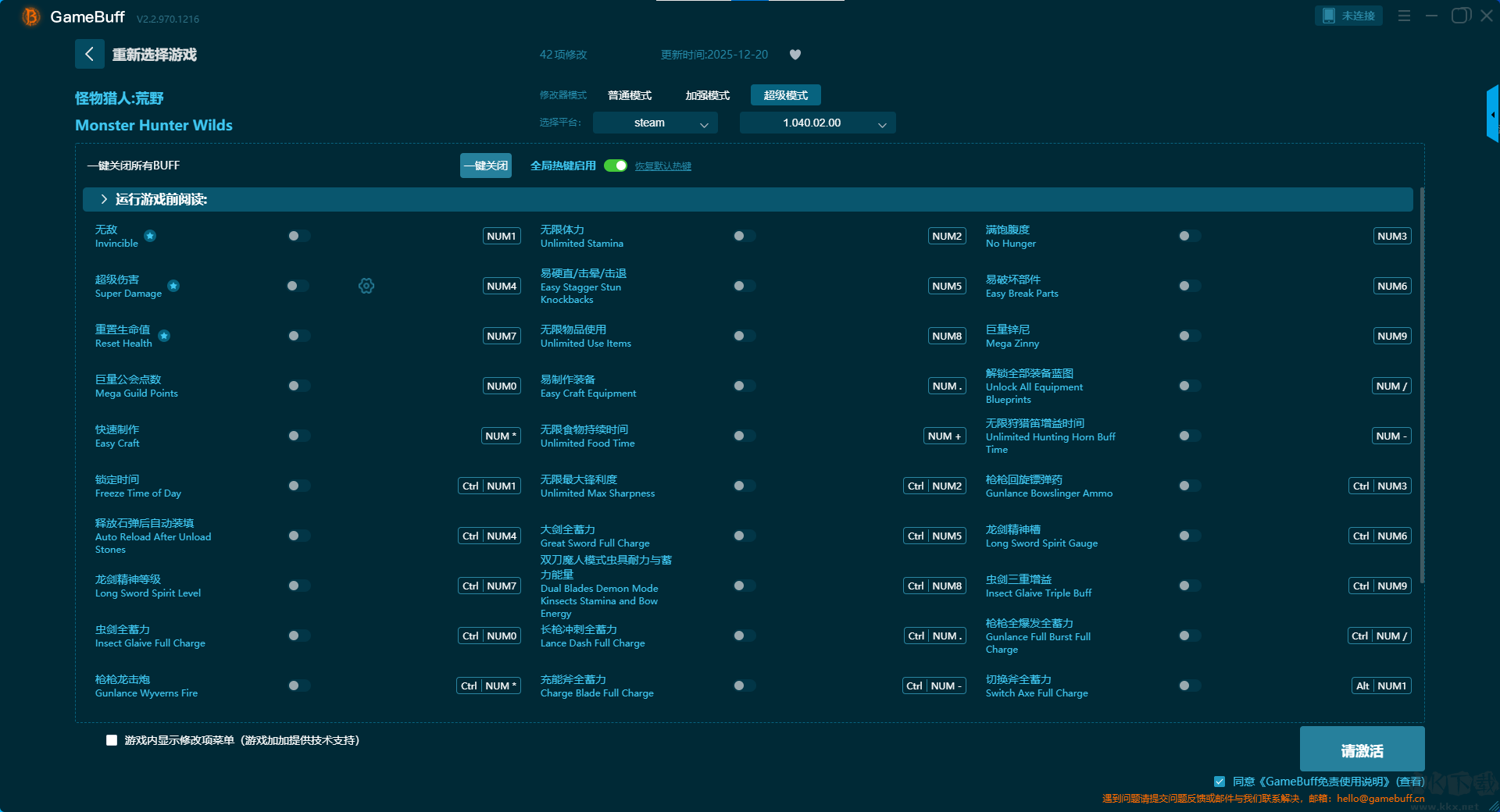The image size is (1500, 812).
Task: Click the star badge next to Reset Health
Action: pyautogui.click(x=164, y=336)
